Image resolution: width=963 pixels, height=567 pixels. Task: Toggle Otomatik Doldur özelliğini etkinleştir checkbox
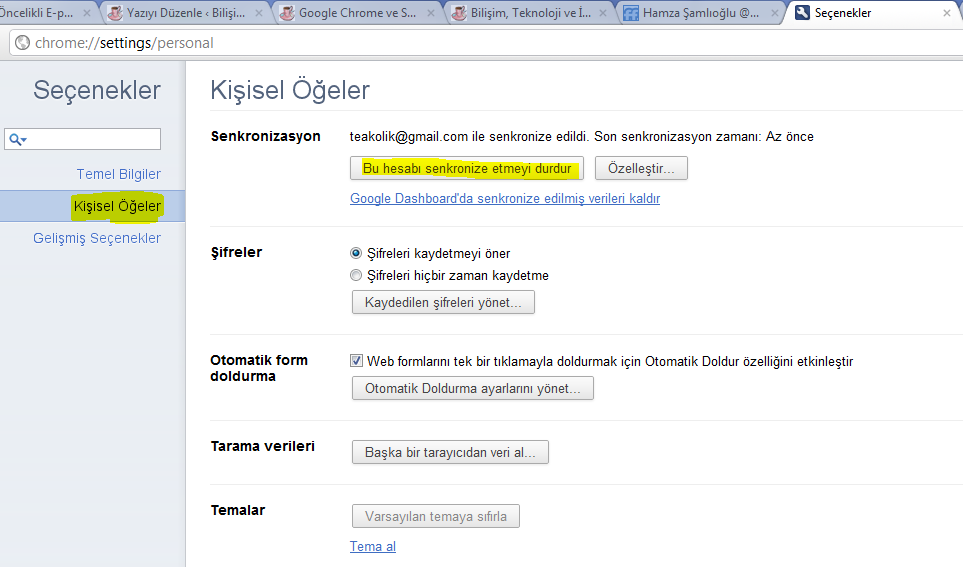coord(356,361)
